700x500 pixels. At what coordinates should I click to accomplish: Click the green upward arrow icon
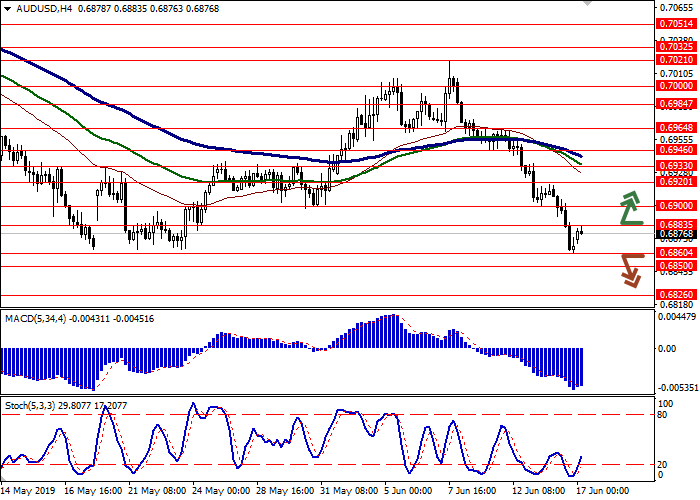630,208
